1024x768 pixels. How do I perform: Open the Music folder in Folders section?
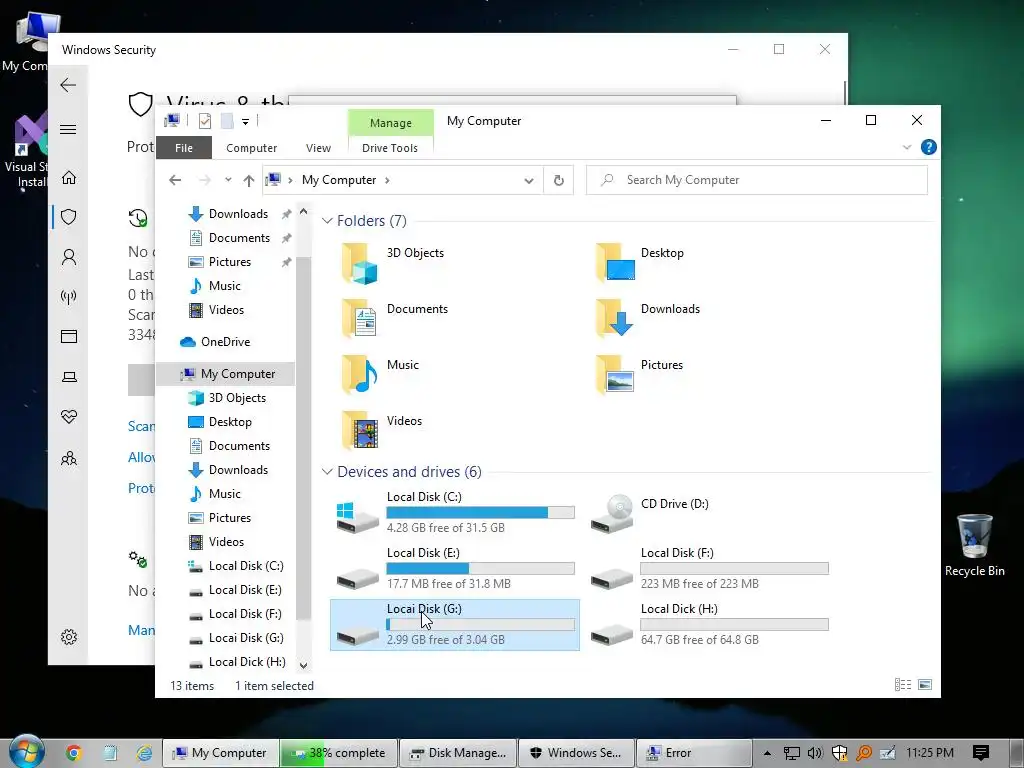coord(380,375)
